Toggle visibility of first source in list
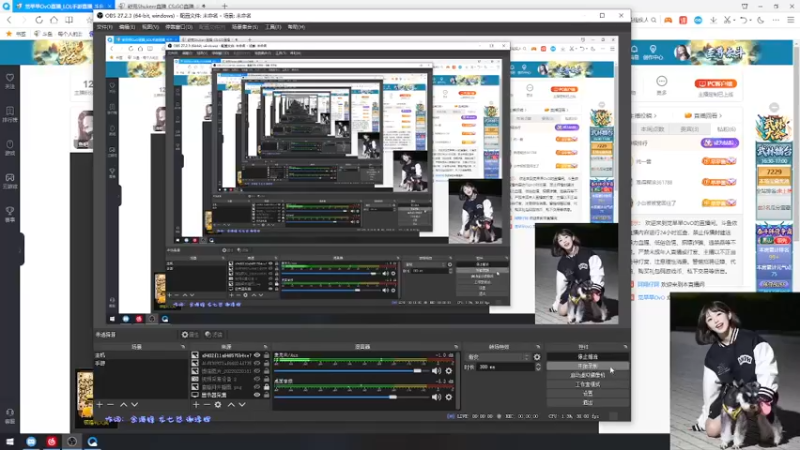800x450 pixels. [257, 355]
